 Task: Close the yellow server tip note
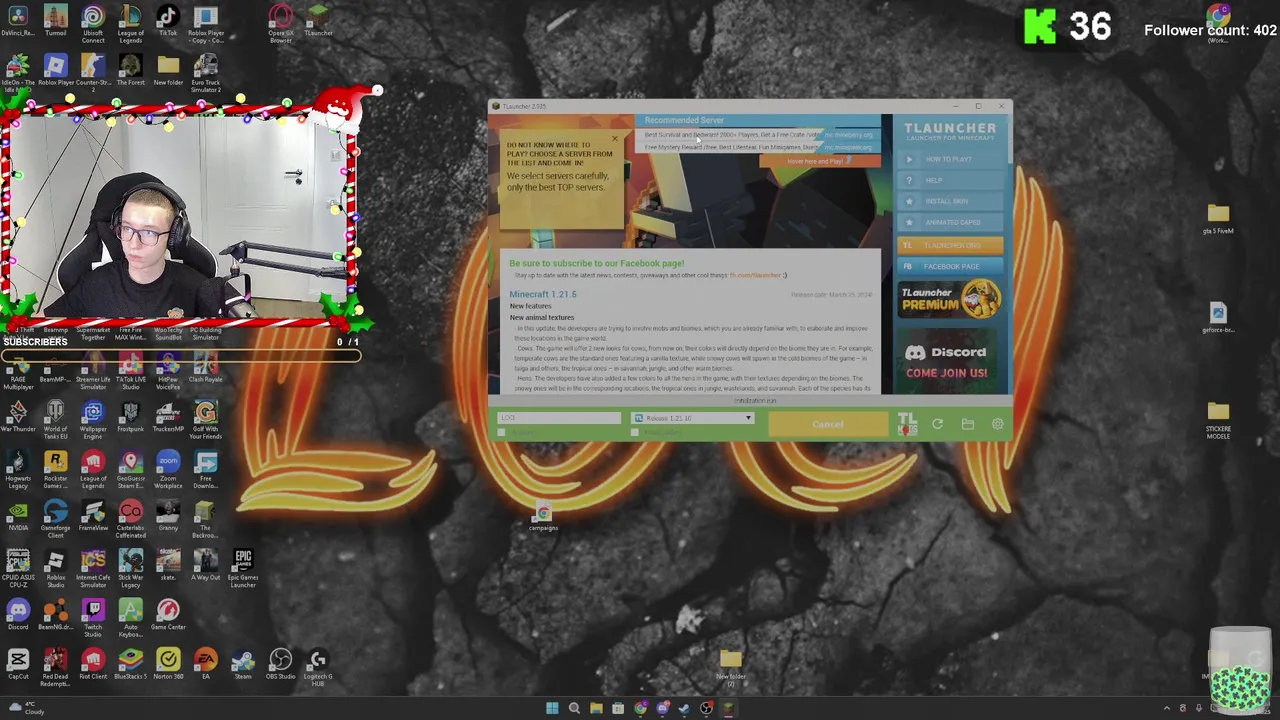tap(615, 138)
